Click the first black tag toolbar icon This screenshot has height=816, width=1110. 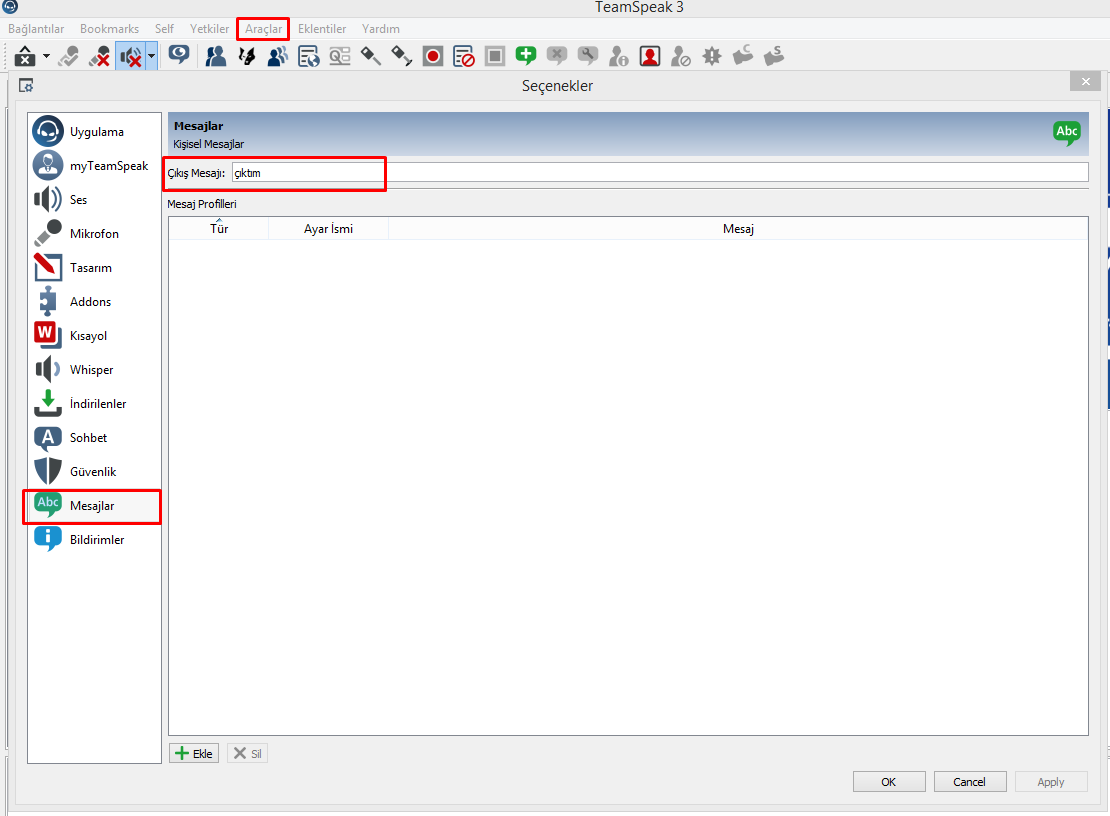tap(371, 56)
